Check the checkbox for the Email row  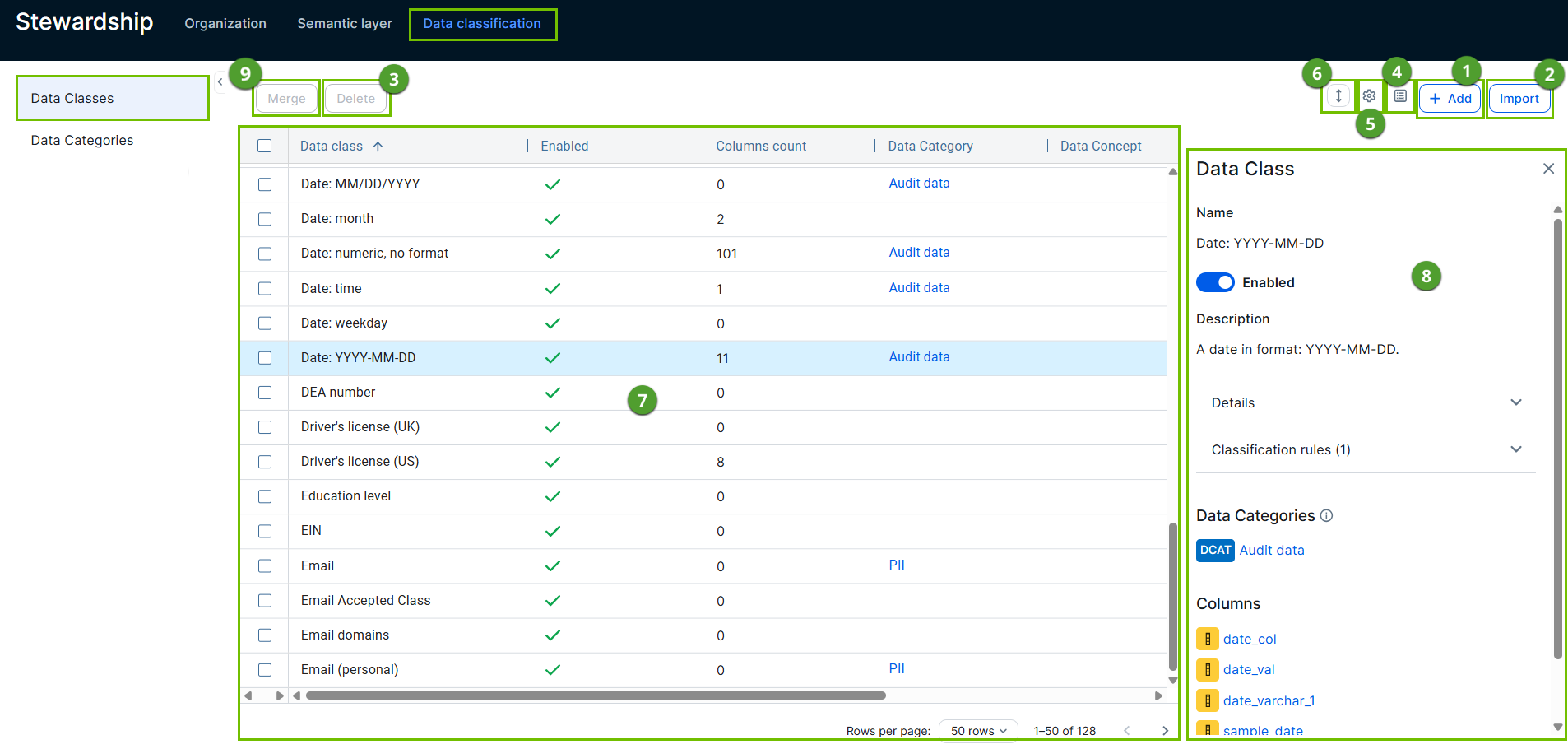click(x=264, y=565)
